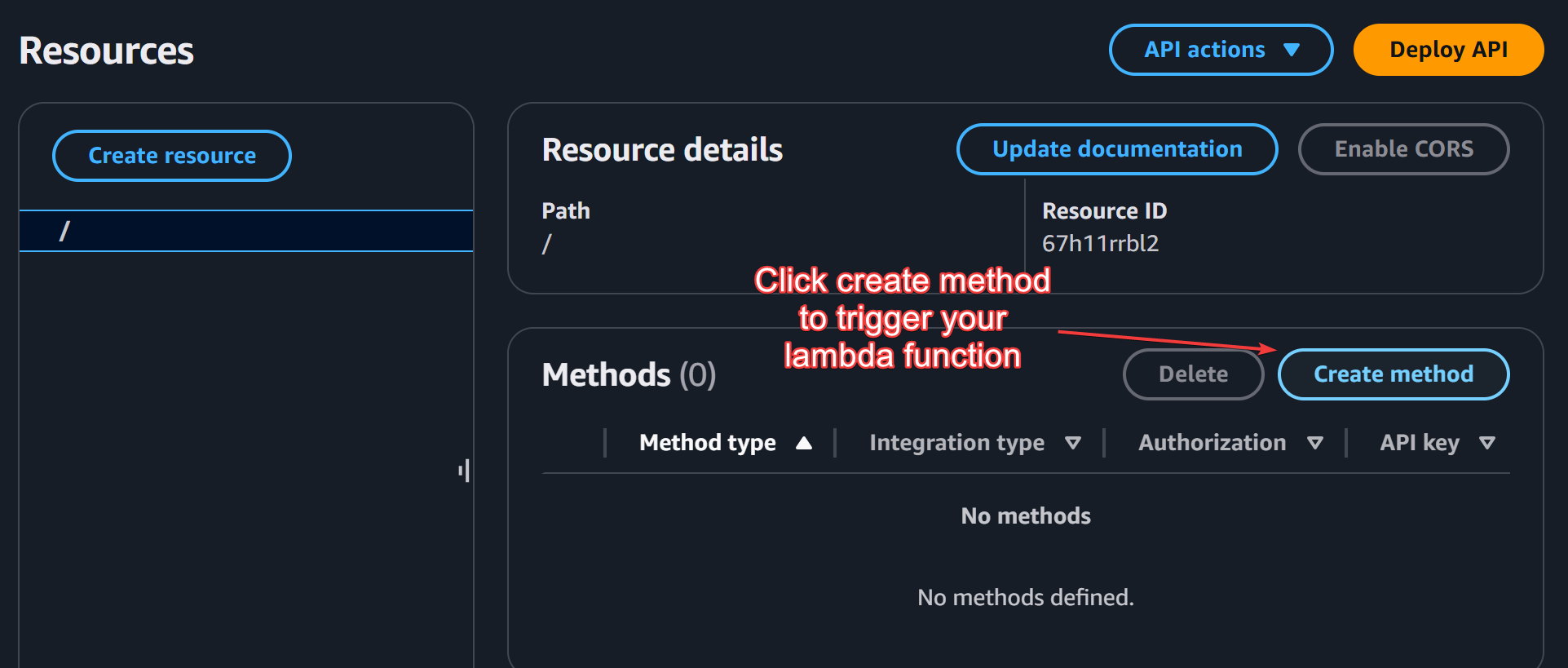The image size is (1568, 668).
Task: Click the API actions dropdown arrow
Action: pos(1292,51)
